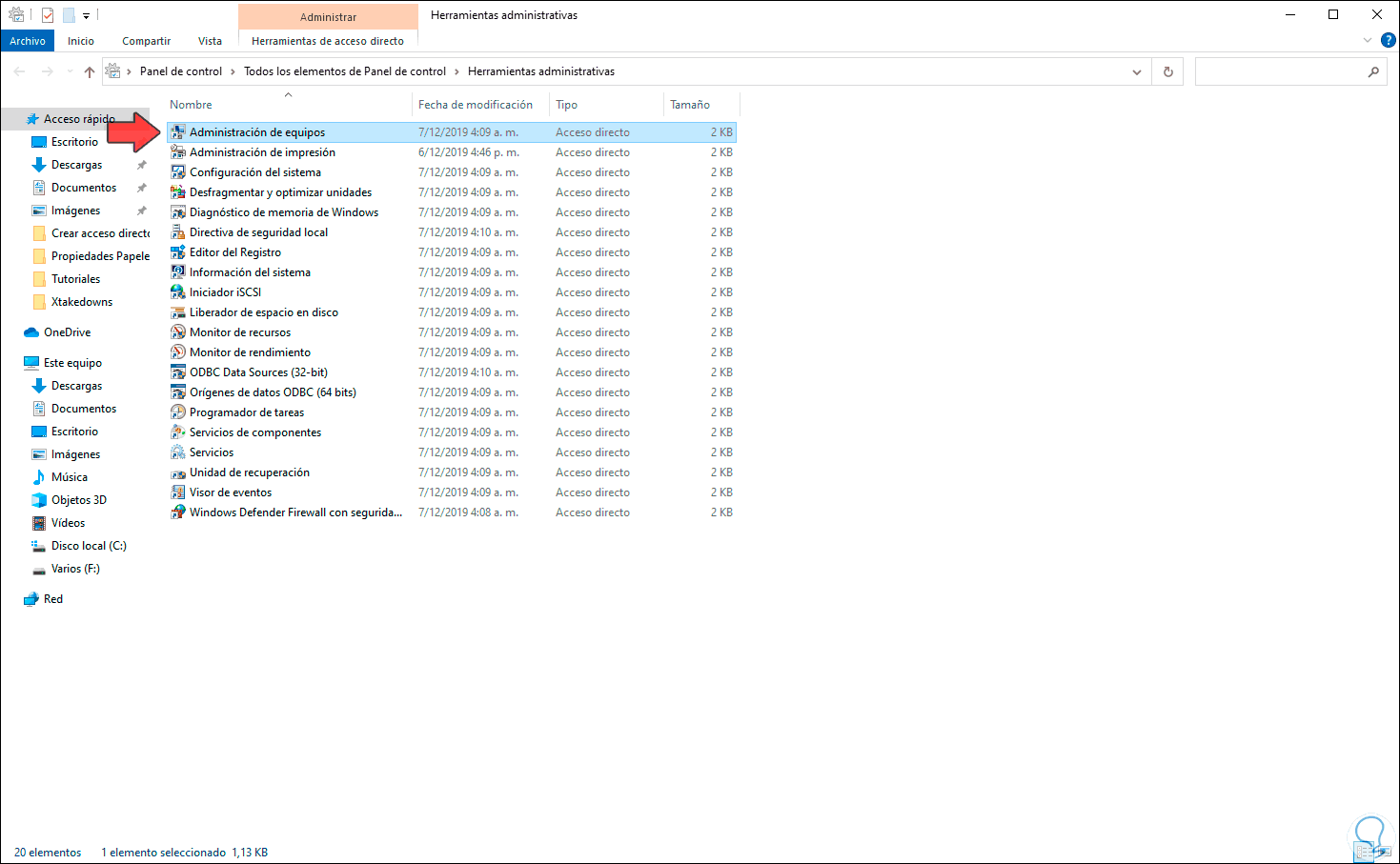Navigate to Panel de control breadcrumb

click(x=181, y=71)
